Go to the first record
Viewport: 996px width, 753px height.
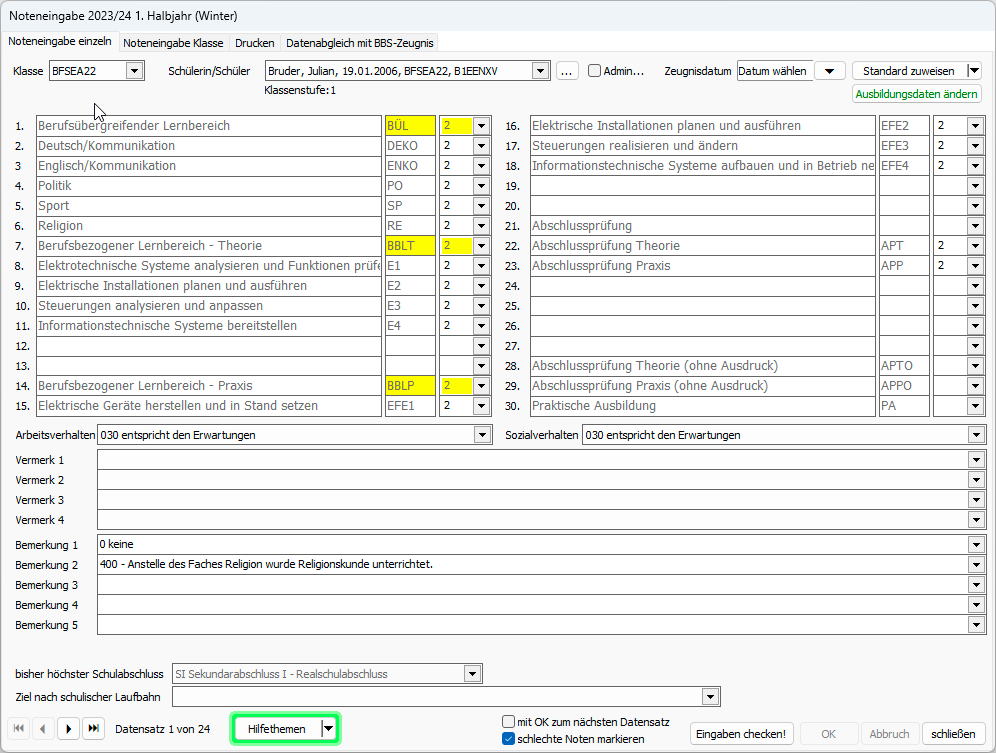(x=19, y=729)
